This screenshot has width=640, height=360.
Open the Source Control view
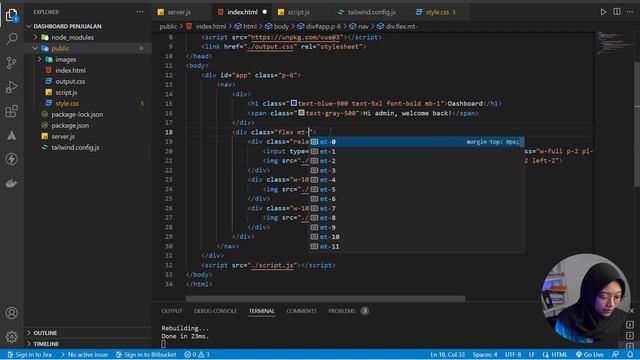point(11,63)
